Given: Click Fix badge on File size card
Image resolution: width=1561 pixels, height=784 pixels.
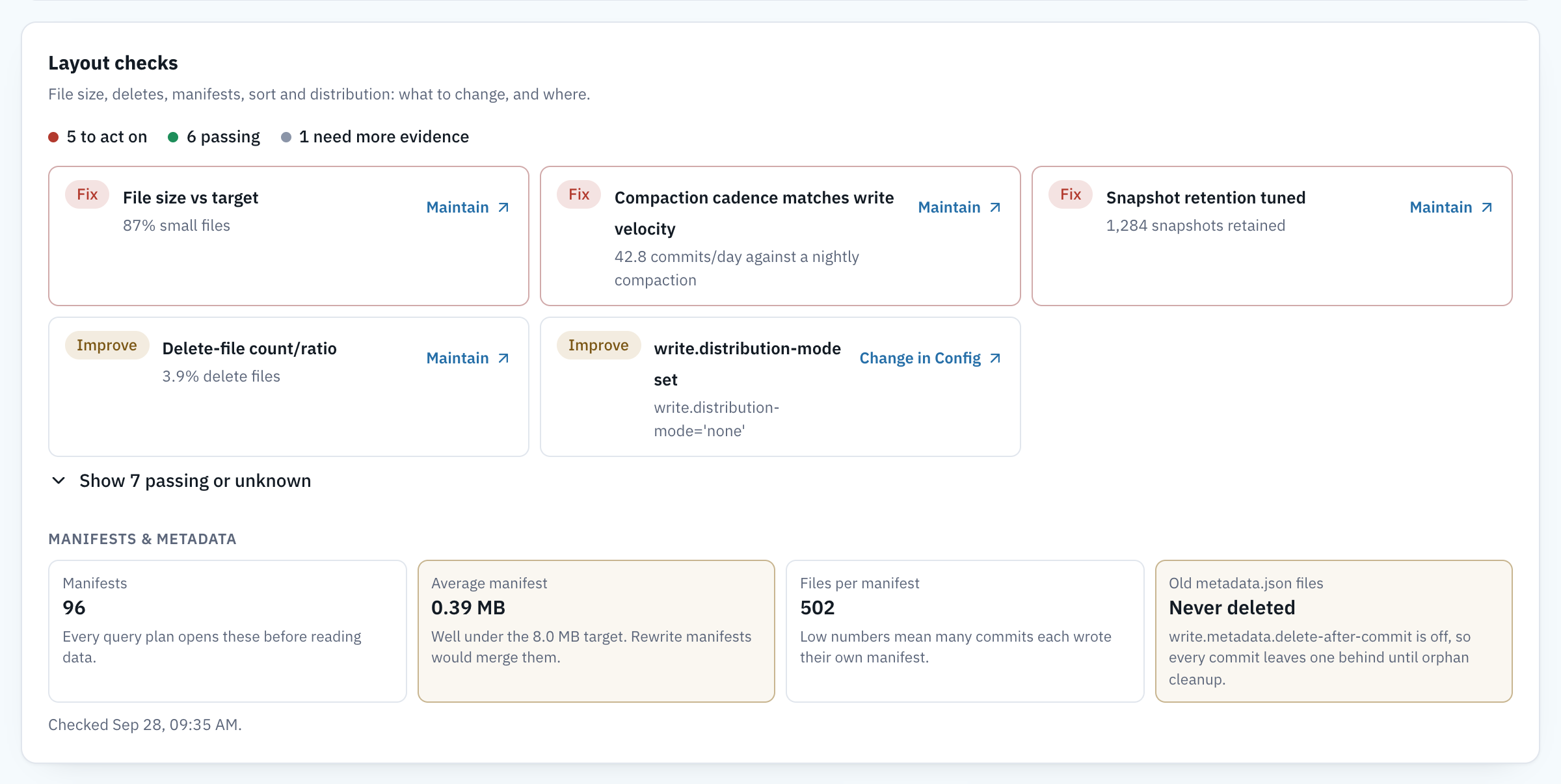Looking at the screenshot, I should (87, 194).
